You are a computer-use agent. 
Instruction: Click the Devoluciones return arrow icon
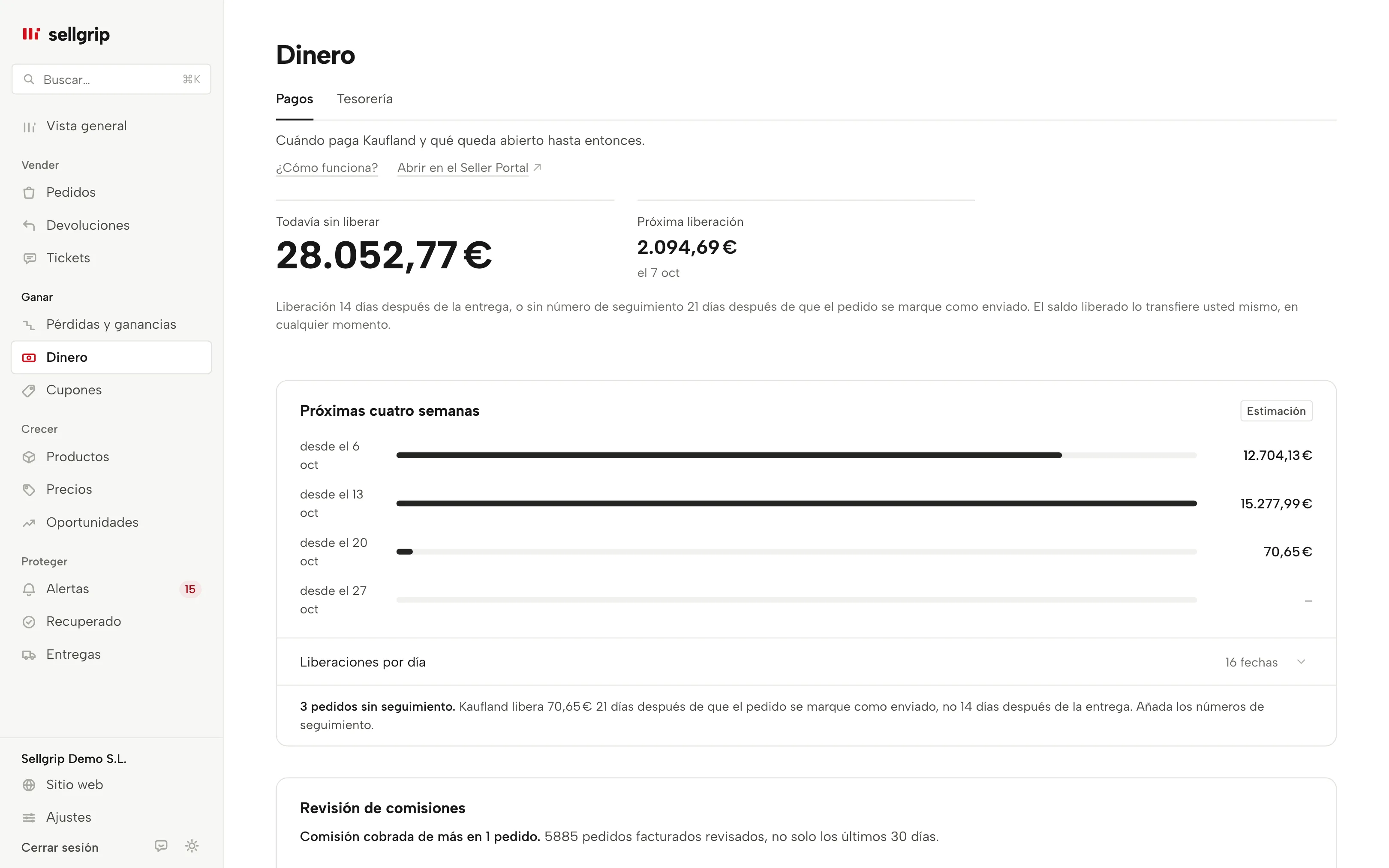point(29,225)
